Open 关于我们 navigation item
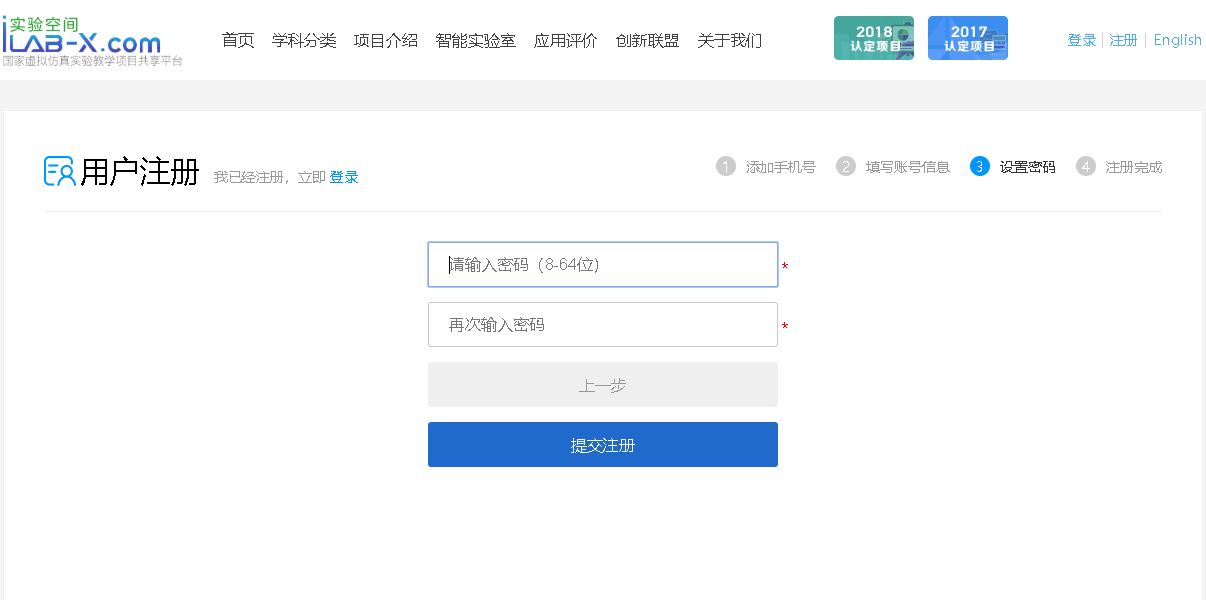Viewport: 1206px width, 600px height. point(730,41)
